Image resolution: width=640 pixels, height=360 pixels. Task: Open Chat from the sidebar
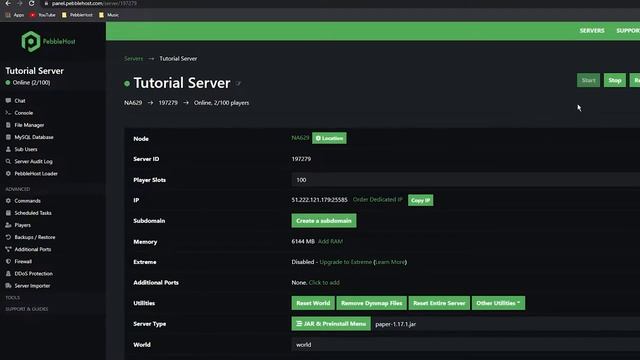point(20,100)
